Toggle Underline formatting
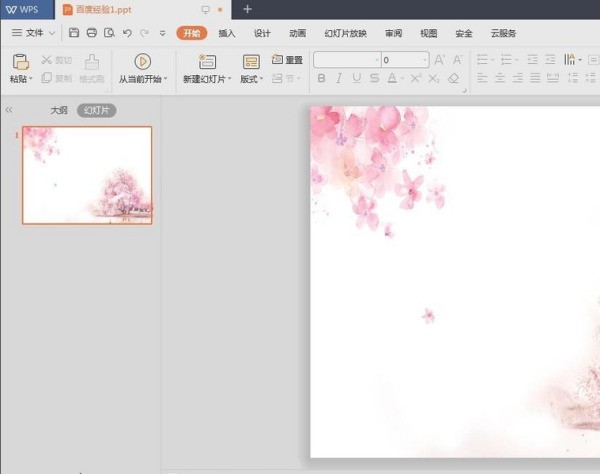 (357, 78)
